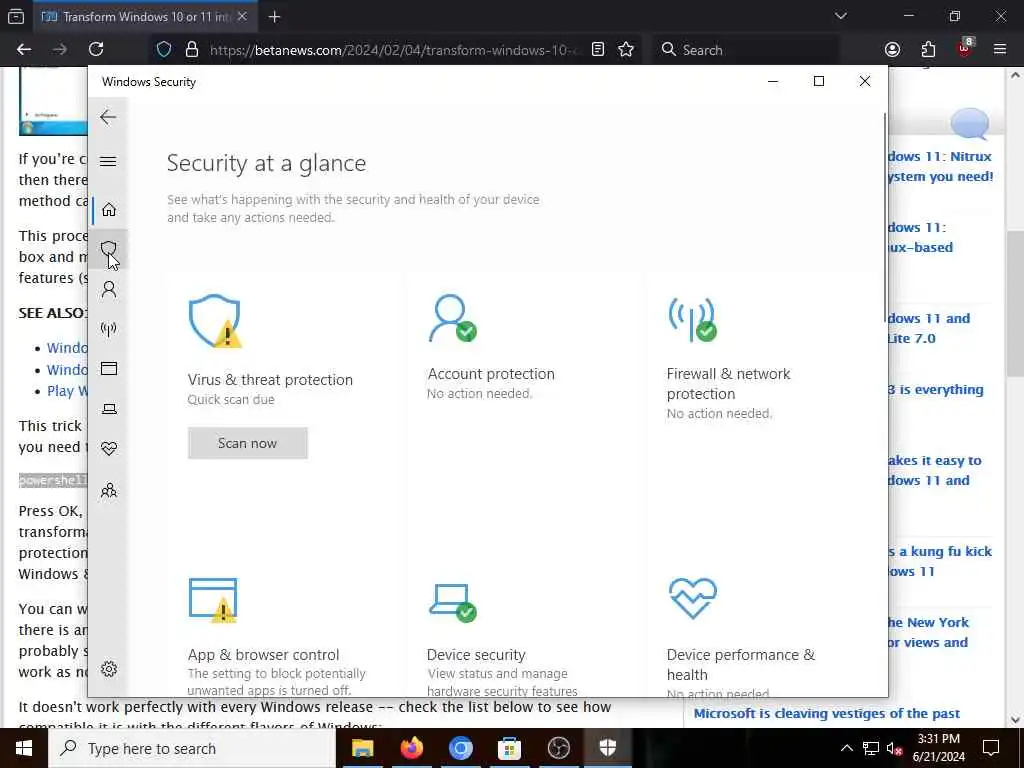Switch to Firefox in taskbar
This screenshot has height=768, width=1024.
411,748
